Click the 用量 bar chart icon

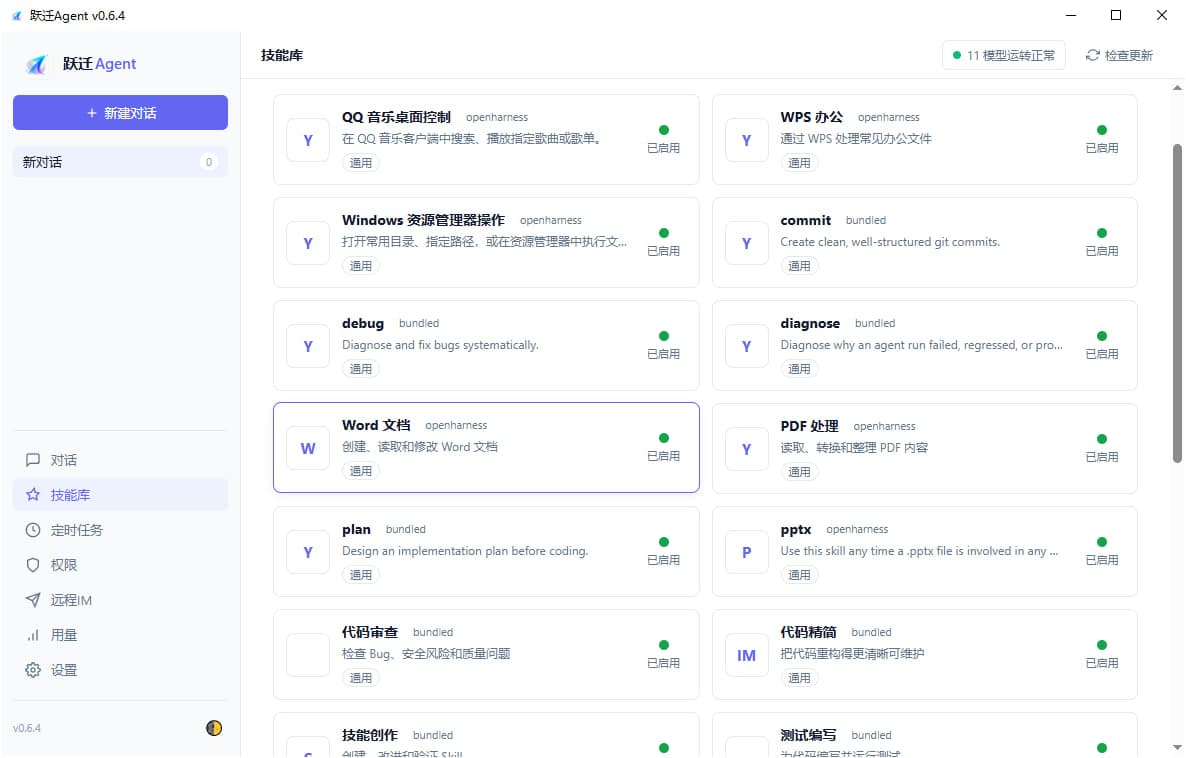pos(33,635)
